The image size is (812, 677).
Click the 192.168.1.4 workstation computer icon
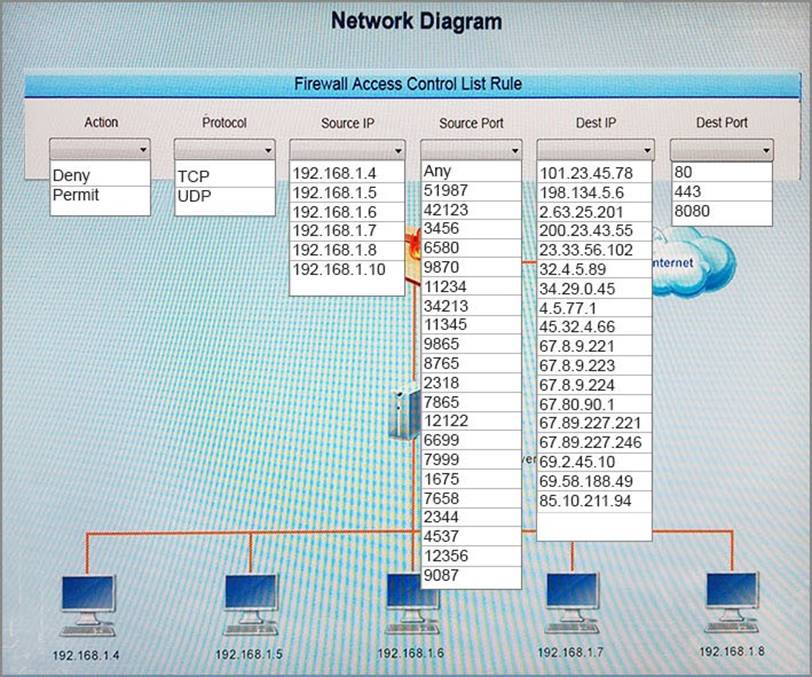[x=89, y=605]
